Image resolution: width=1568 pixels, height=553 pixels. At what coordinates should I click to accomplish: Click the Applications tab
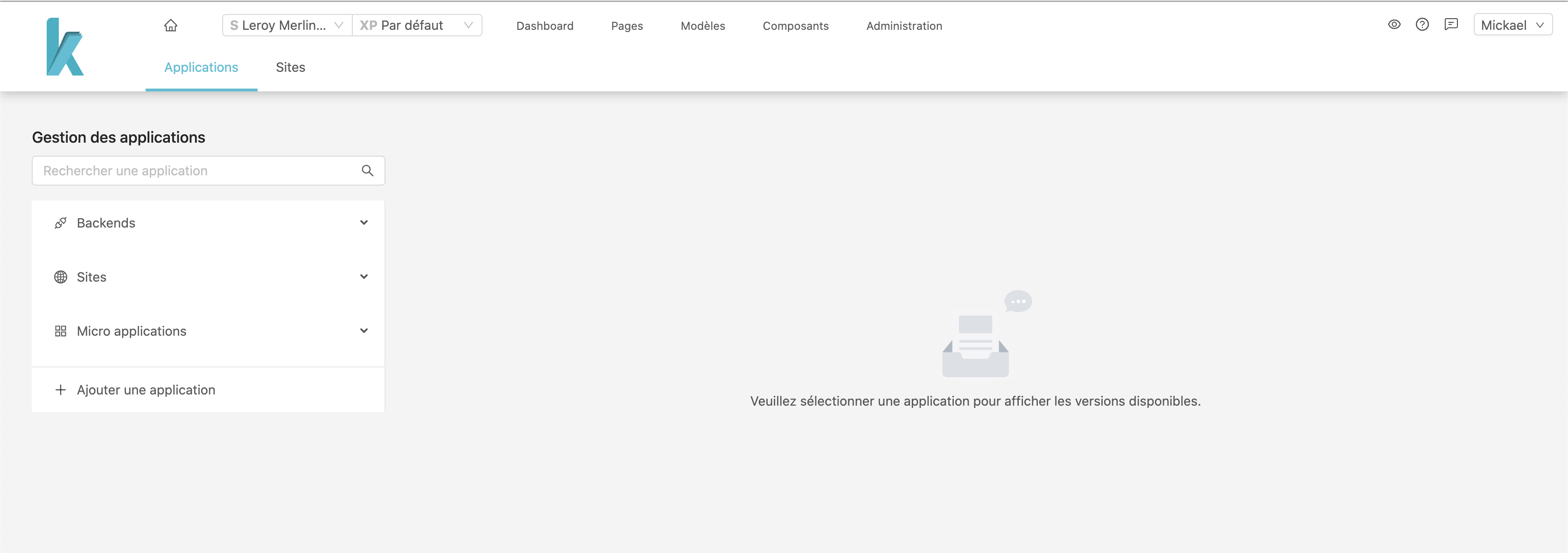tap(201, 66)
